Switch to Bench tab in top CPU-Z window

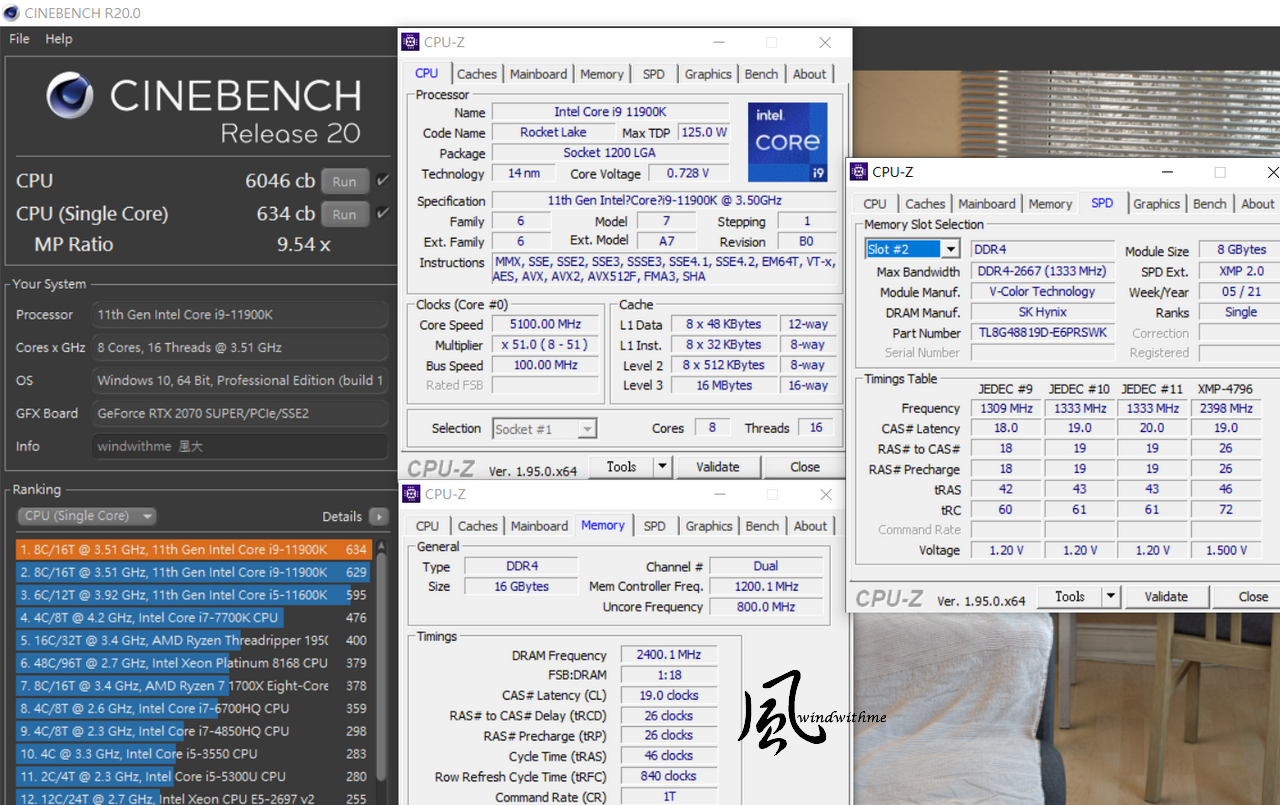762,74
